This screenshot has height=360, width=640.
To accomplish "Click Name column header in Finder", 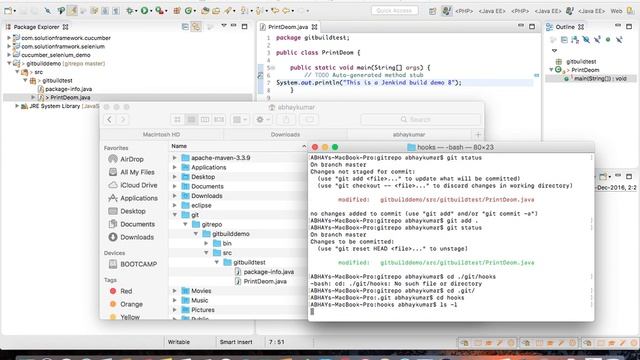I will (179, 146).
